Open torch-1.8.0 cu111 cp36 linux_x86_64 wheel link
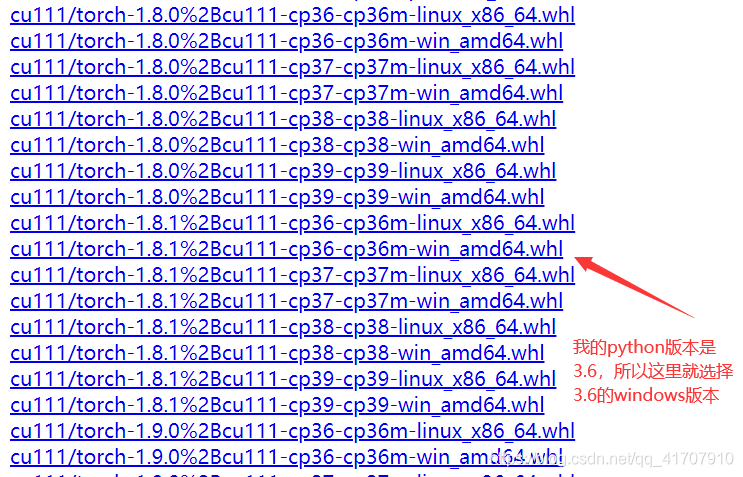The image size is (743, 477). [x=292, y=16]
